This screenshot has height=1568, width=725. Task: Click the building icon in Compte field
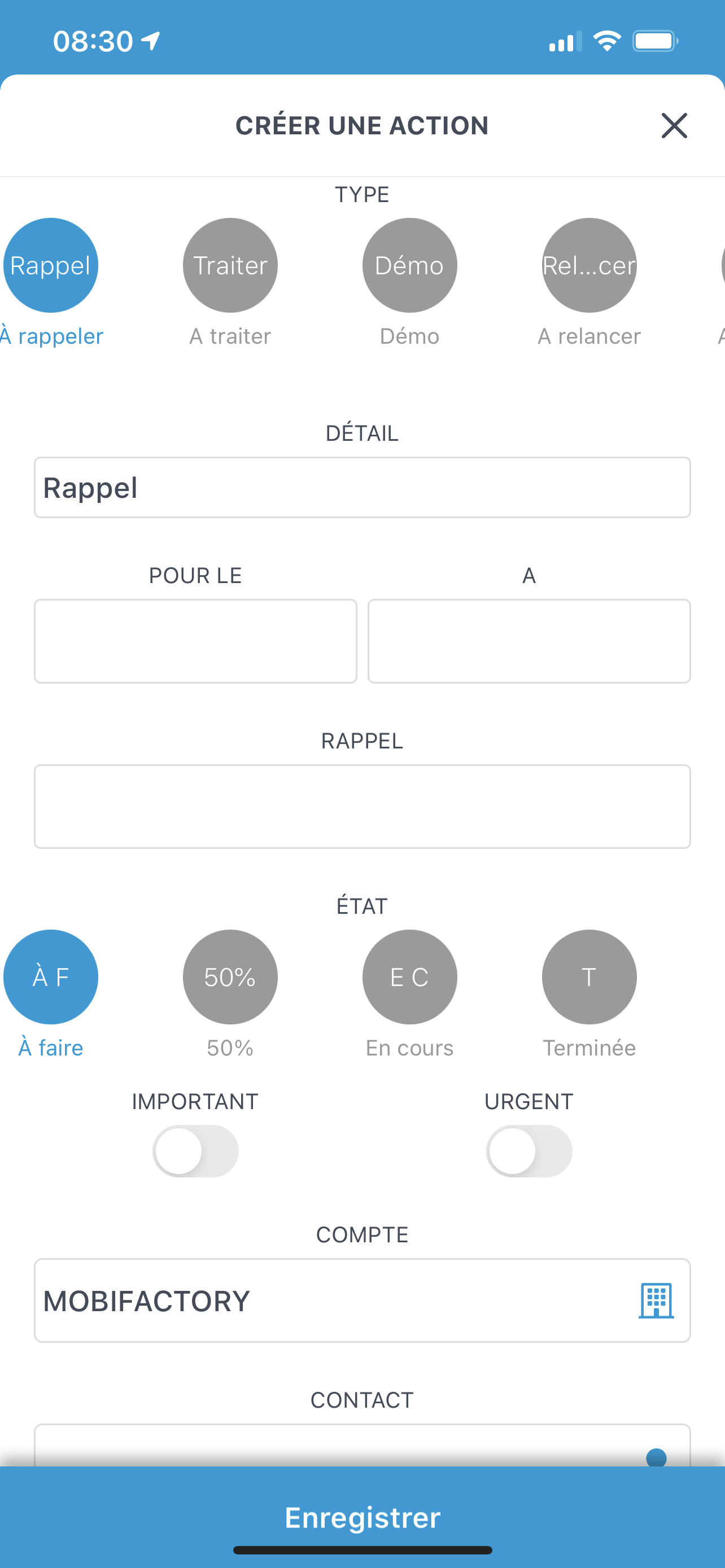(656, 1300)
